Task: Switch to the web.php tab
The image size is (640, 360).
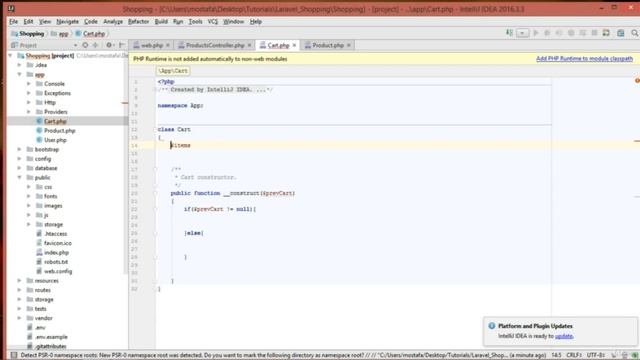Action: (x=151, y=45)
